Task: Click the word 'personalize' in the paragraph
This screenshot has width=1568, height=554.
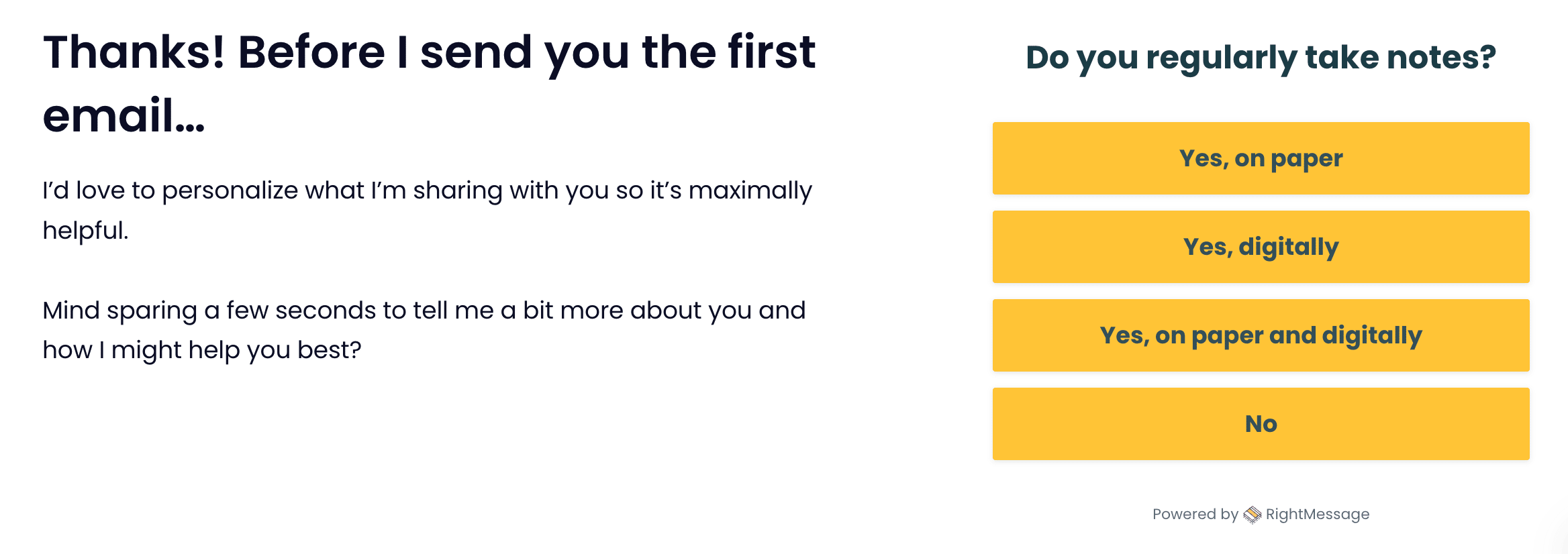Action: click(x=230, y=191)
